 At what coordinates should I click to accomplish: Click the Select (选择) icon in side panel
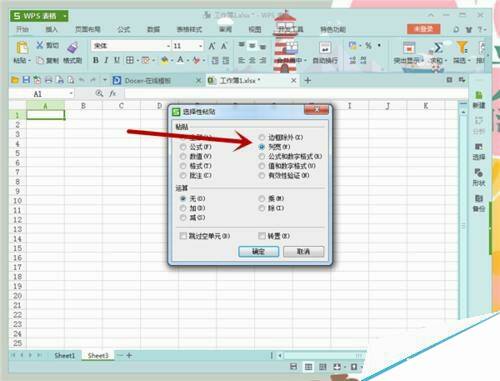tap(479, 147)
